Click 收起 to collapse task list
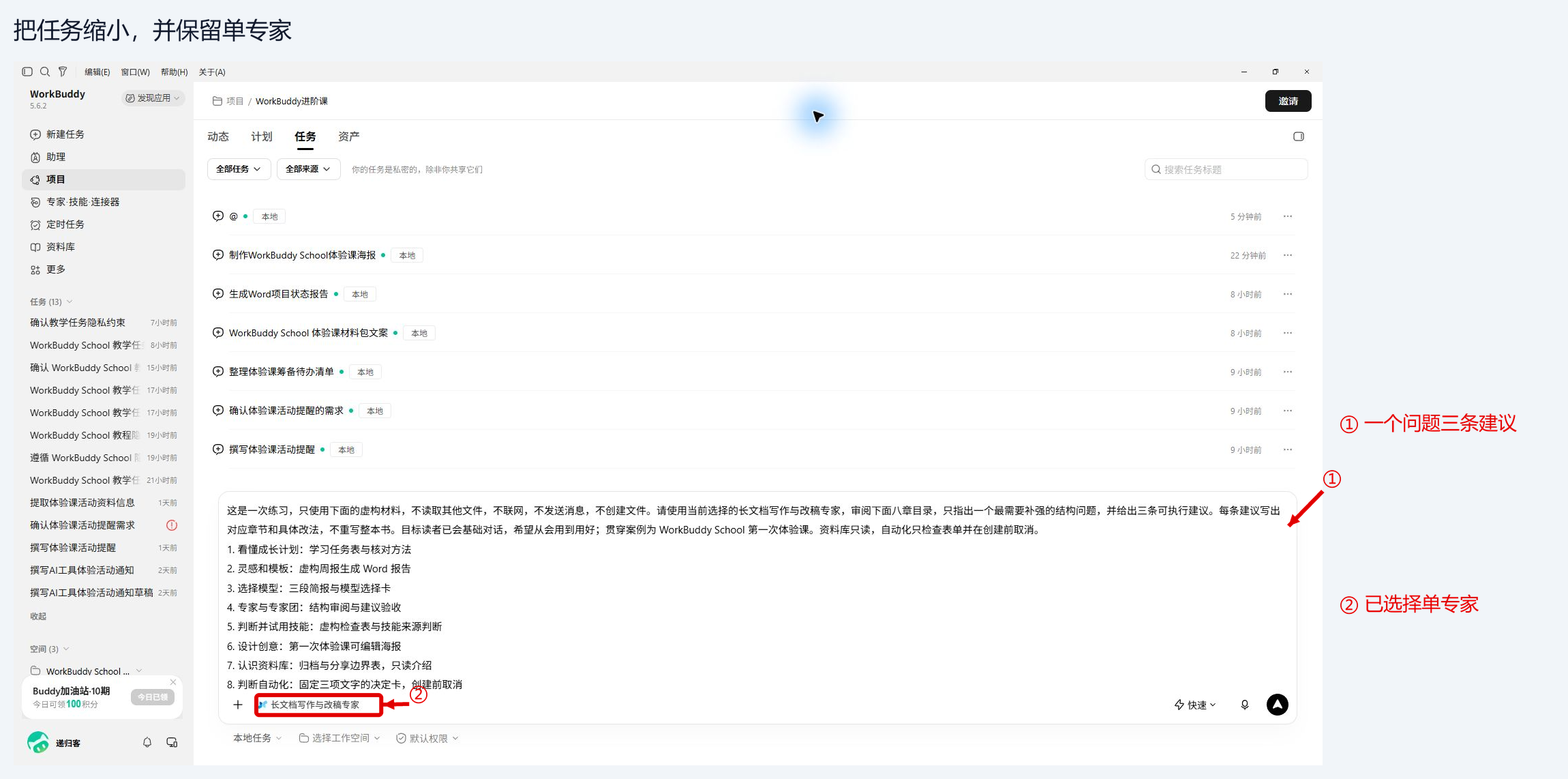 38,616
